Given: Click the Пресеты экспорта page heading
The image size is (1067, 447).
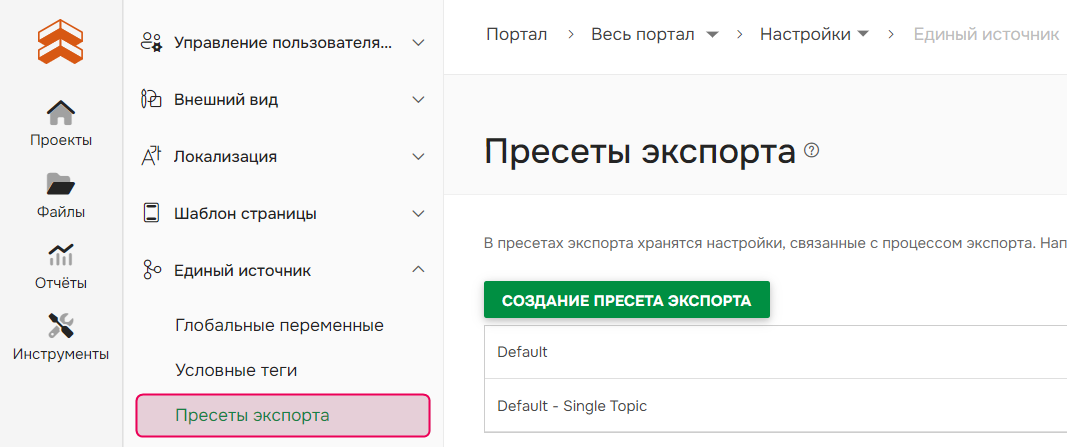Looking at the screenshot, I should click(640, 152).
